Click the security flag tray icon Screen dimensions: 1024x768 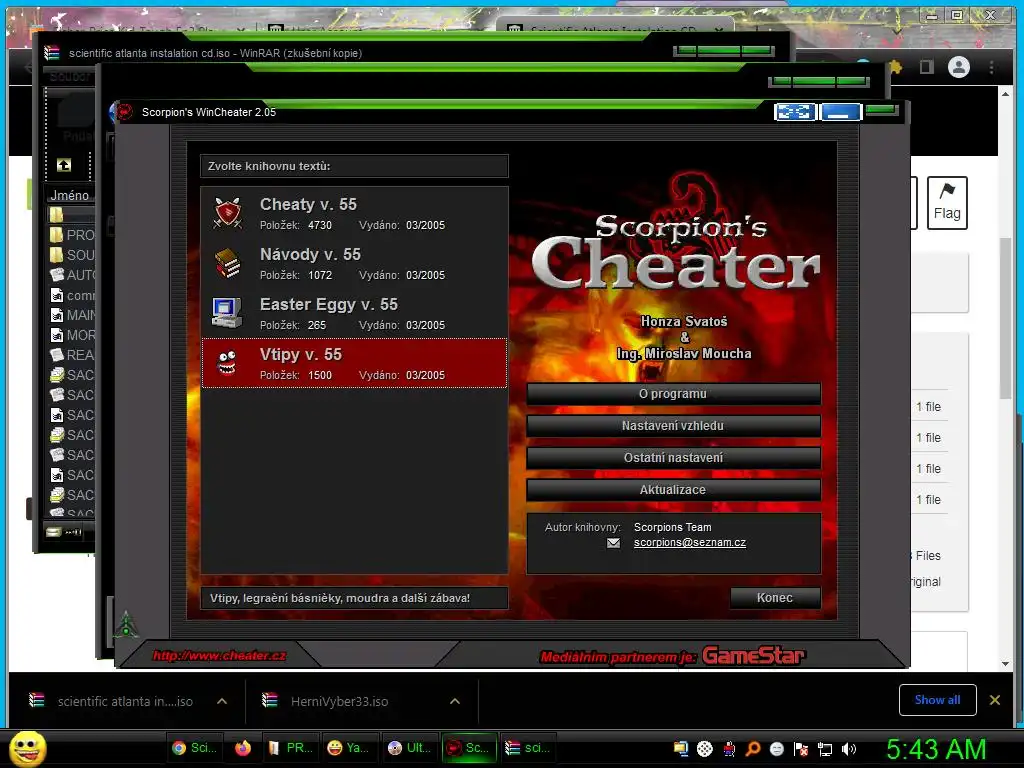pos(801,749)
